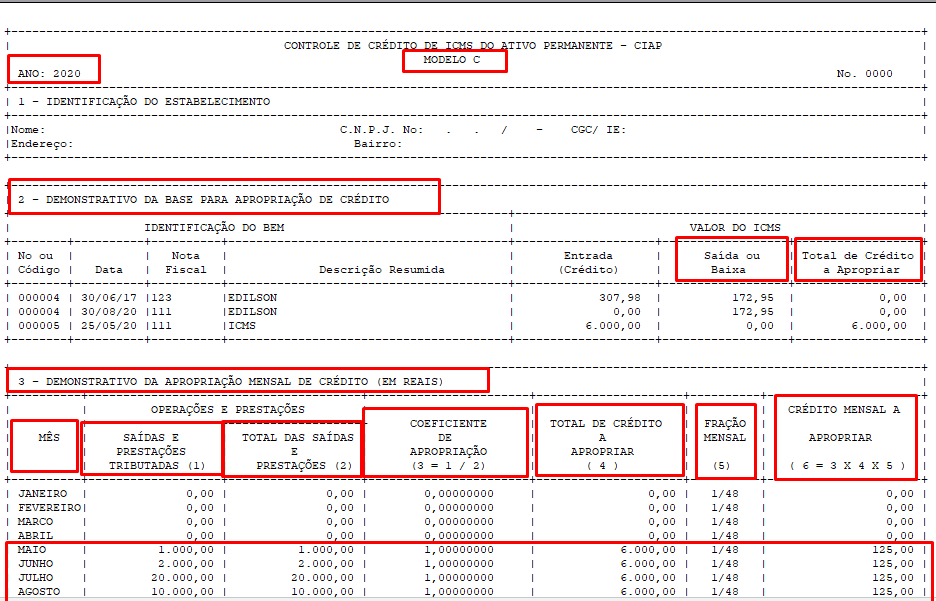This screenshot has width=936, height=601.
Task: Select the 'OPERAÇÕES E PRESTAÇÕES' group header
Action: (x=227, y=409)
